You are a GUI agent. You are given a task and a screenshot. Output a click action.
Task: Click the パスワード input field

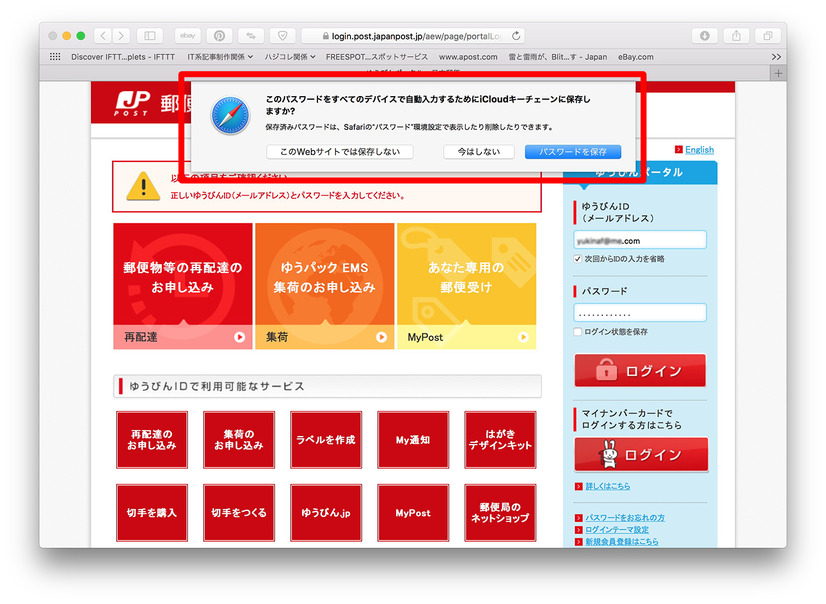point(640,313)
